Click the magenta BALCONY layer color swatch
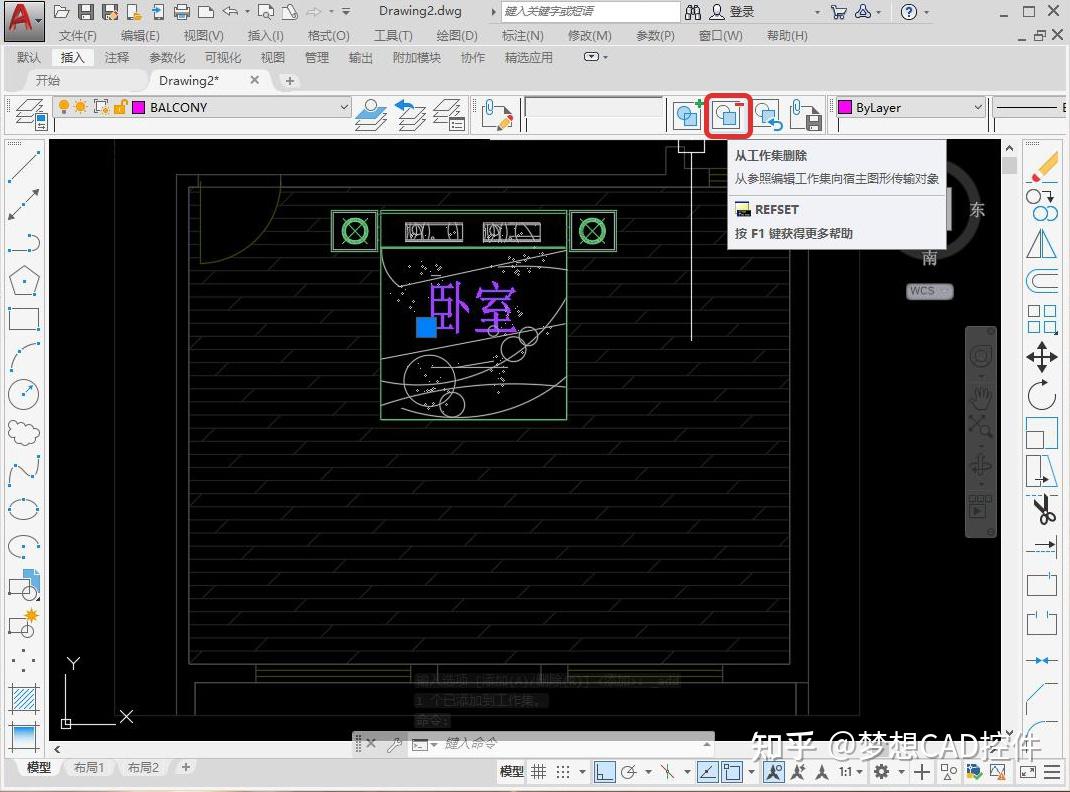 [x=139, y=107]
